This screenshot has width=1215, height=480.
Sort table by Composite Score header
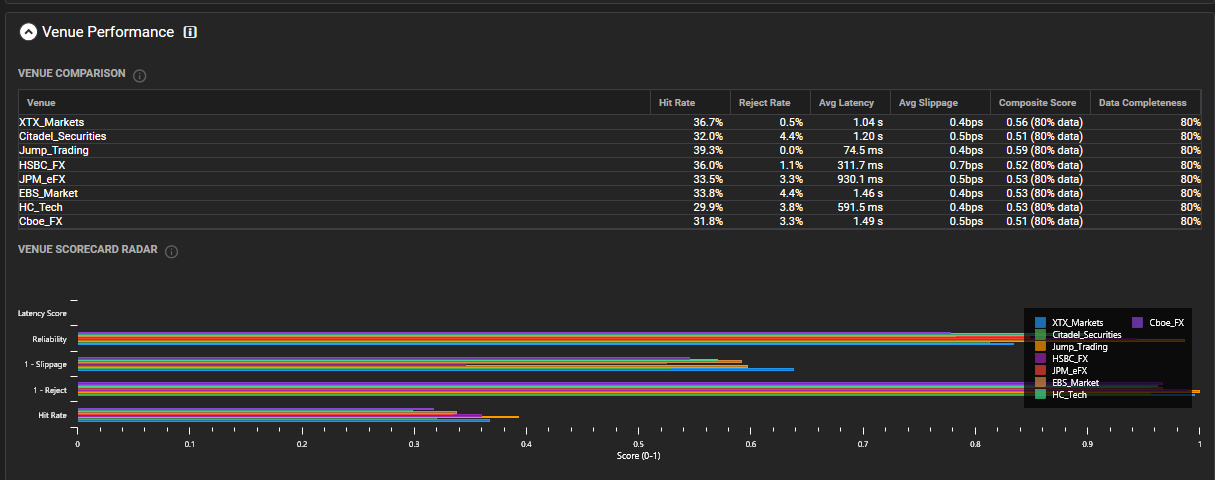[x=1040, y=102]
